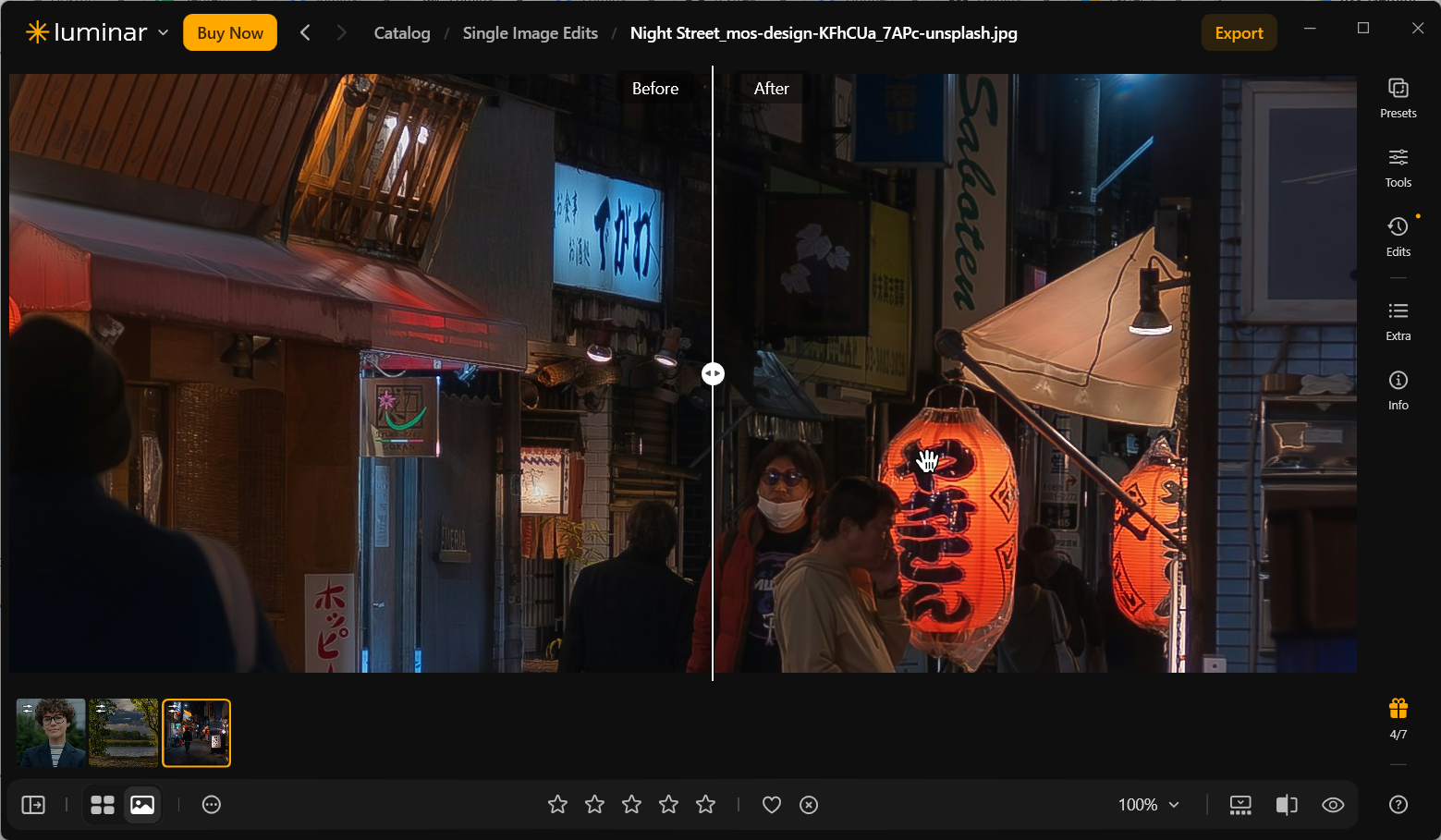Open the Presets panel

1398,99
